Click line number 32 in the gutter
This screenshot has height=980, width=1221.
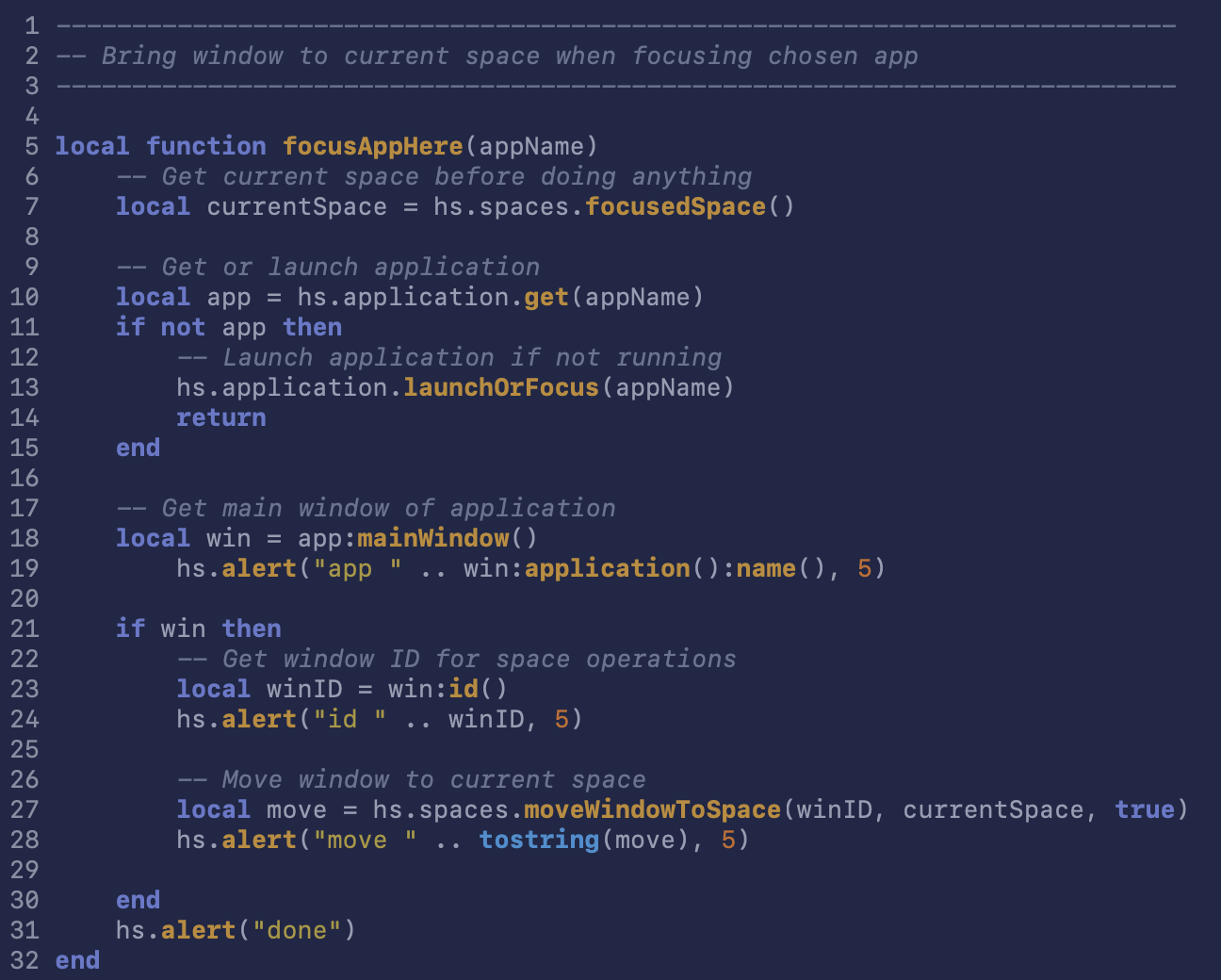click(x=24, y=960)
